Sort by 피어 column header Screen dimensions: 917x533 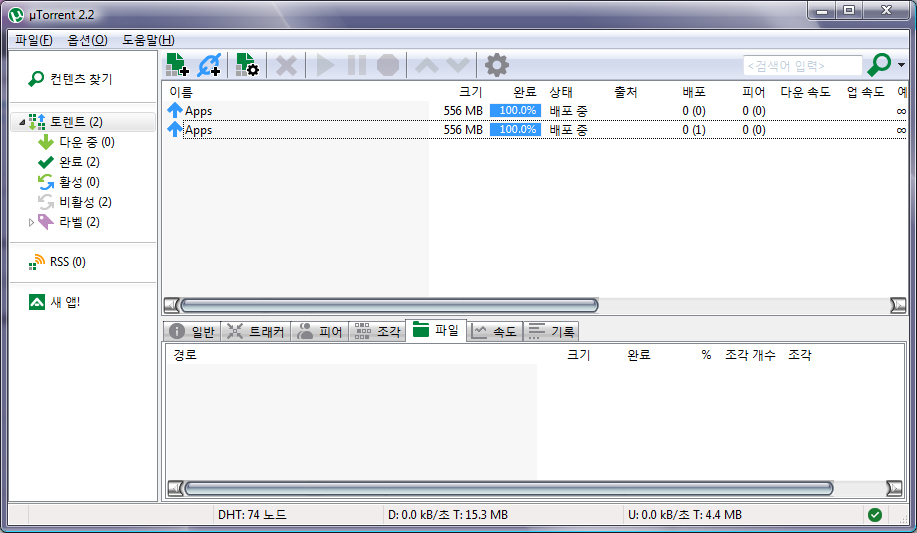click(753, 92)
